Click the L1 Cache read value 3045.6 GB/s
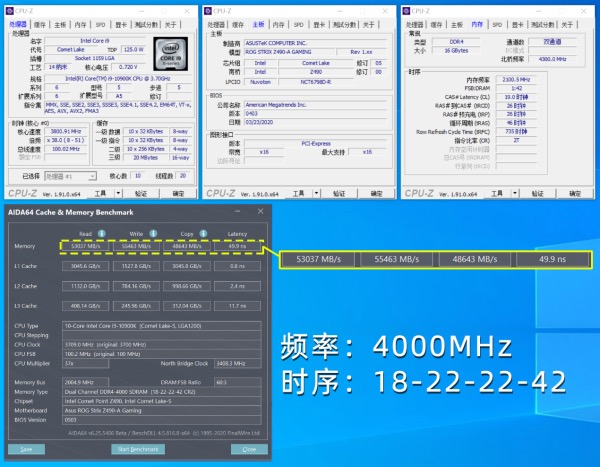This screenshot has width=600, height=467. pyautogui.click(x=85, y=266)
